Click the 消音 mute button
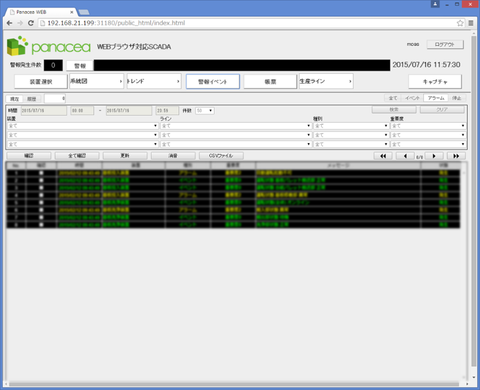The height and width of the screenshot is (390, 480). [173, 156]
